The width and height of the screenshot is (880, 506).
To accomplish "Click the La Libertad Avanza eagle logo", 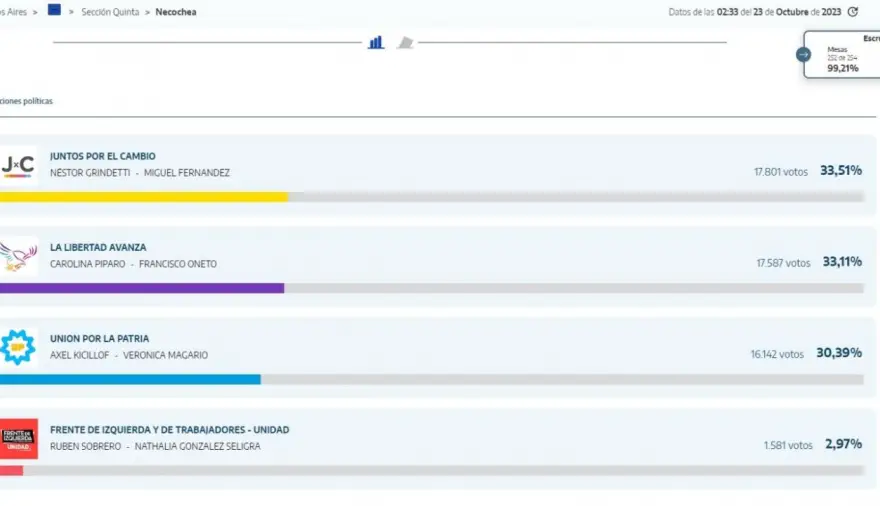I will tap(19, 256).
